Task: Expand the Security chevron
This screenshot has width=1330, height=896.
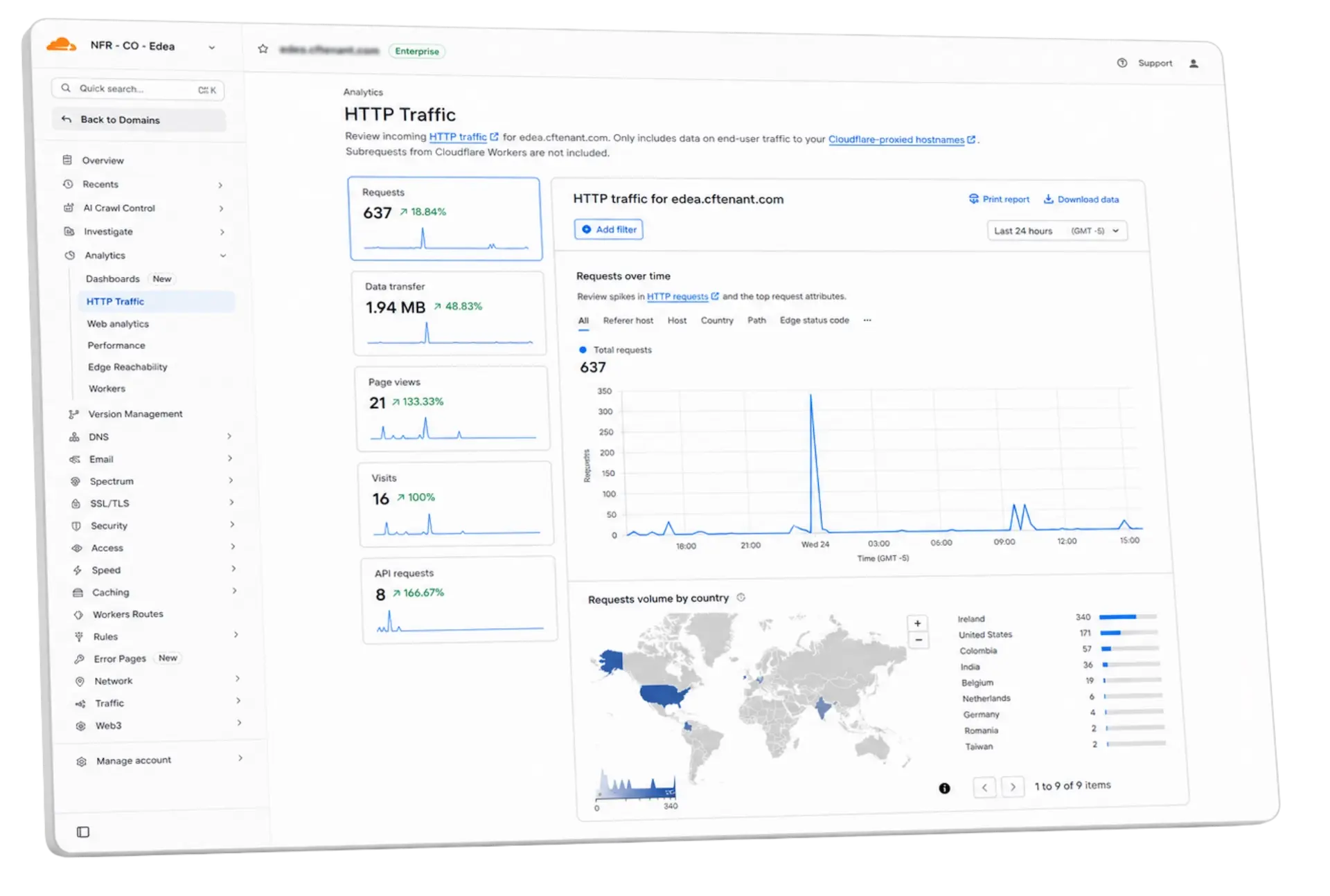Action: [232, 524]
